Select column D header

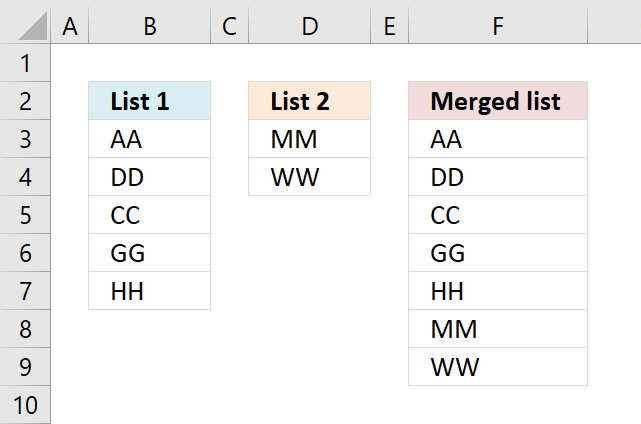309,26
